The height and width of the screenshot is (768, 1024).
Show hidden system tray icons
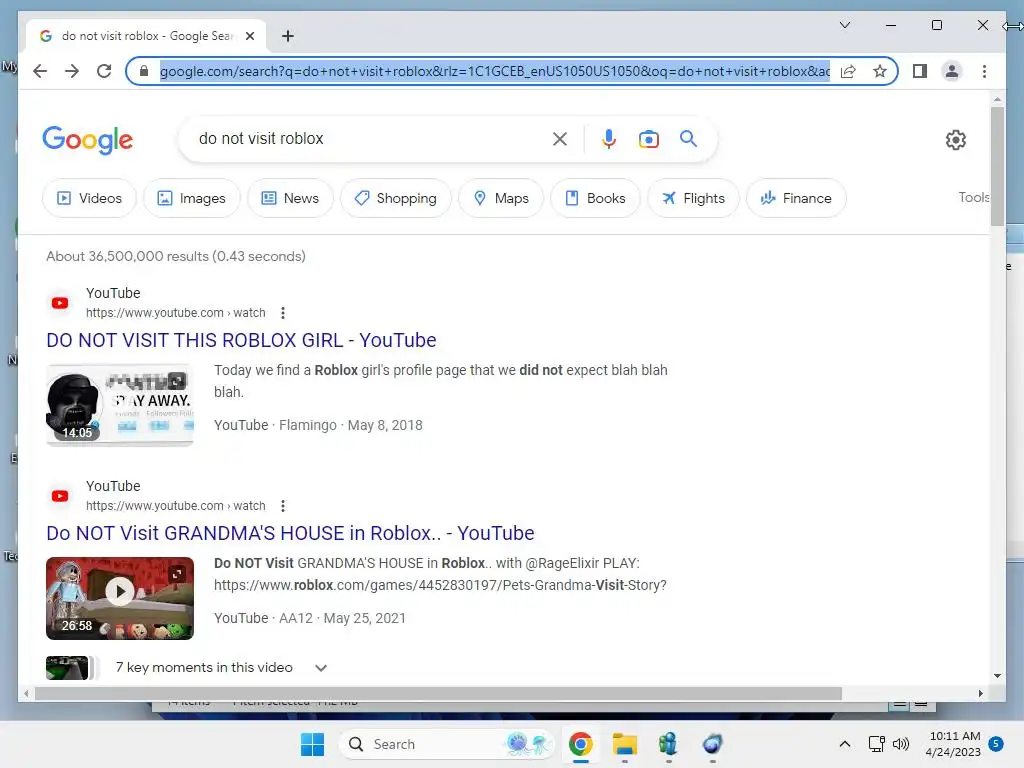[x=844, y=744]
